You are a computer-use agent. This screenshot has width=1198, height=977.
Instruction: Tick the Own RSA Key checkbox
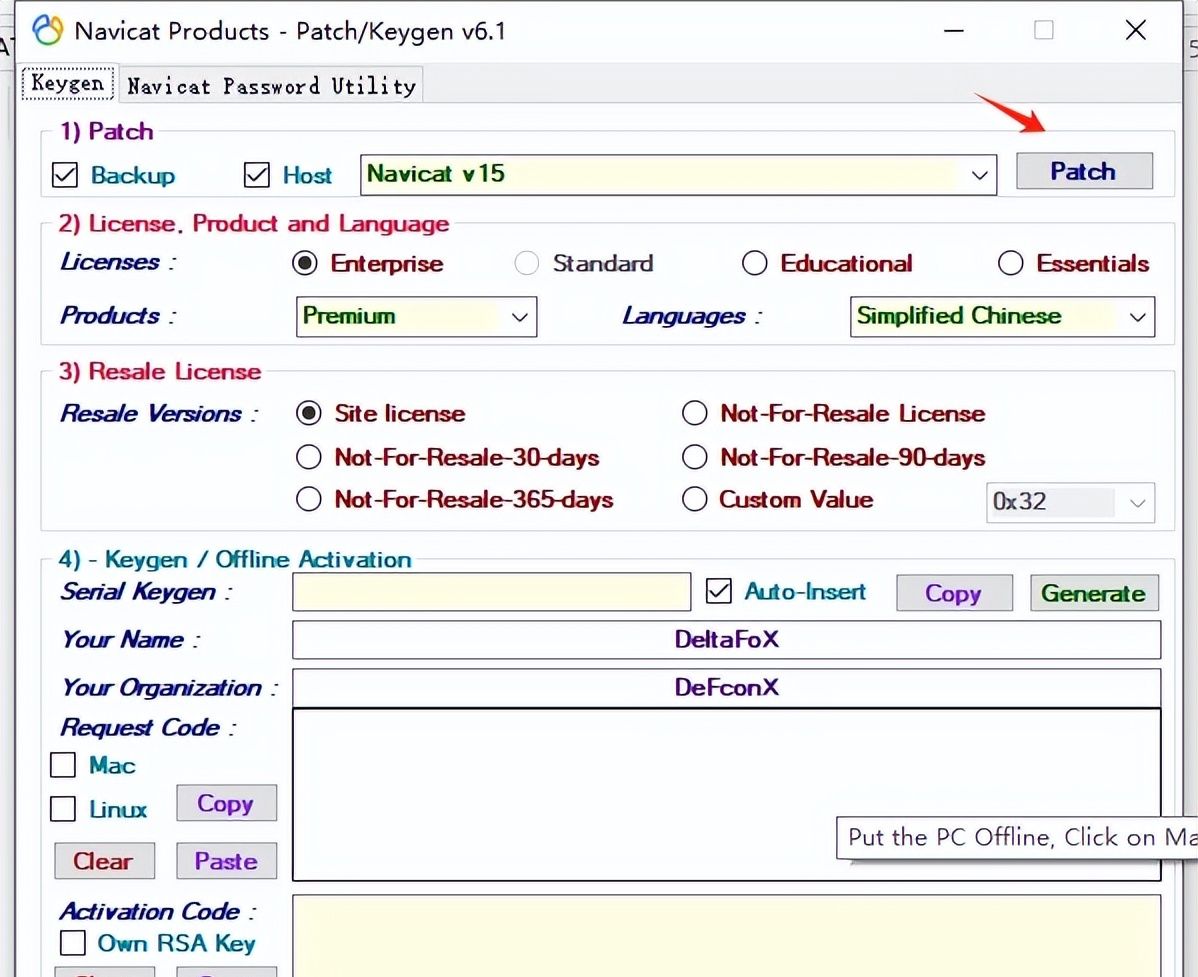tap(73, 943)
